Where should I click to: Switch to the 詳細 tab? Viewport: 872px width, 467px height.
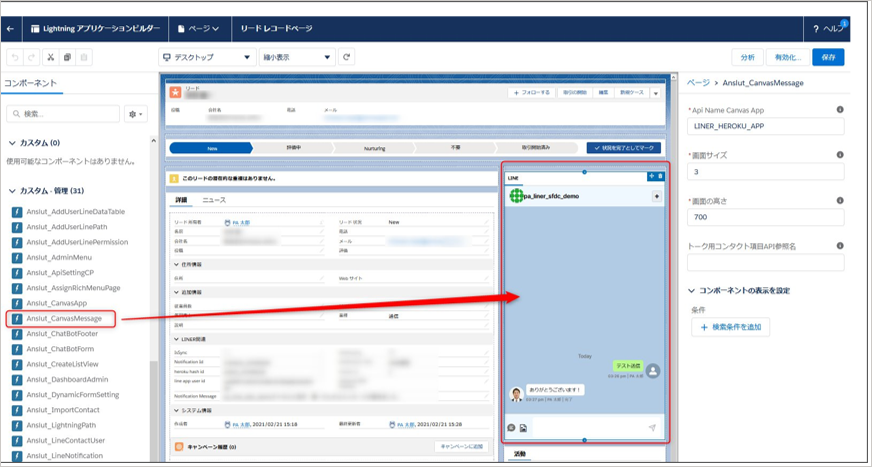tap(181, 200)
